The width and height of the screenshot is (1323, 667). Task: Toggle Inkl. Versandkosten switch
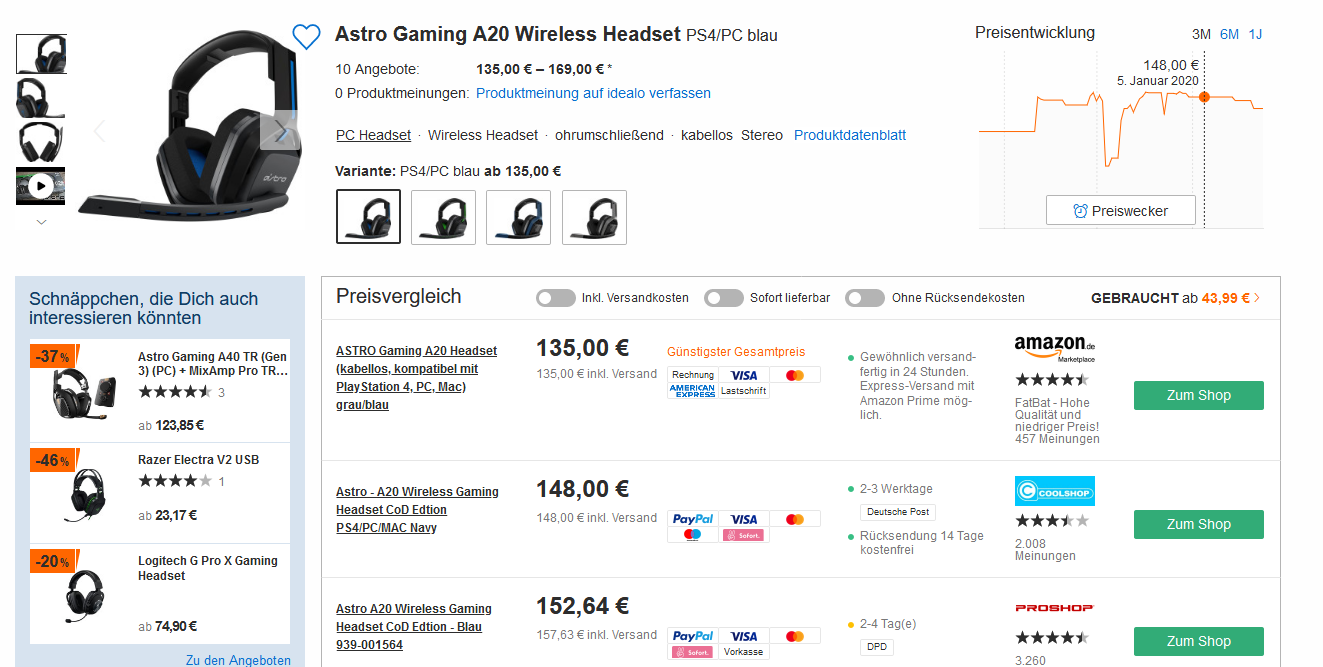556,298
